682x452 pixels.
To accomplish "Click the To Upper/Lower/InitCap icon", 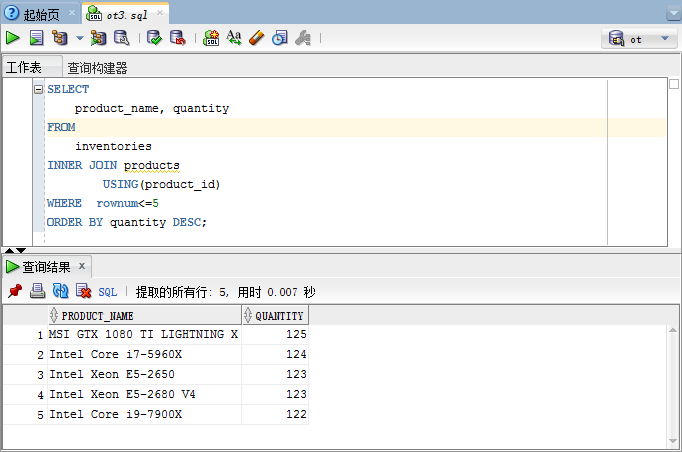I will click(x=234, y=38).
